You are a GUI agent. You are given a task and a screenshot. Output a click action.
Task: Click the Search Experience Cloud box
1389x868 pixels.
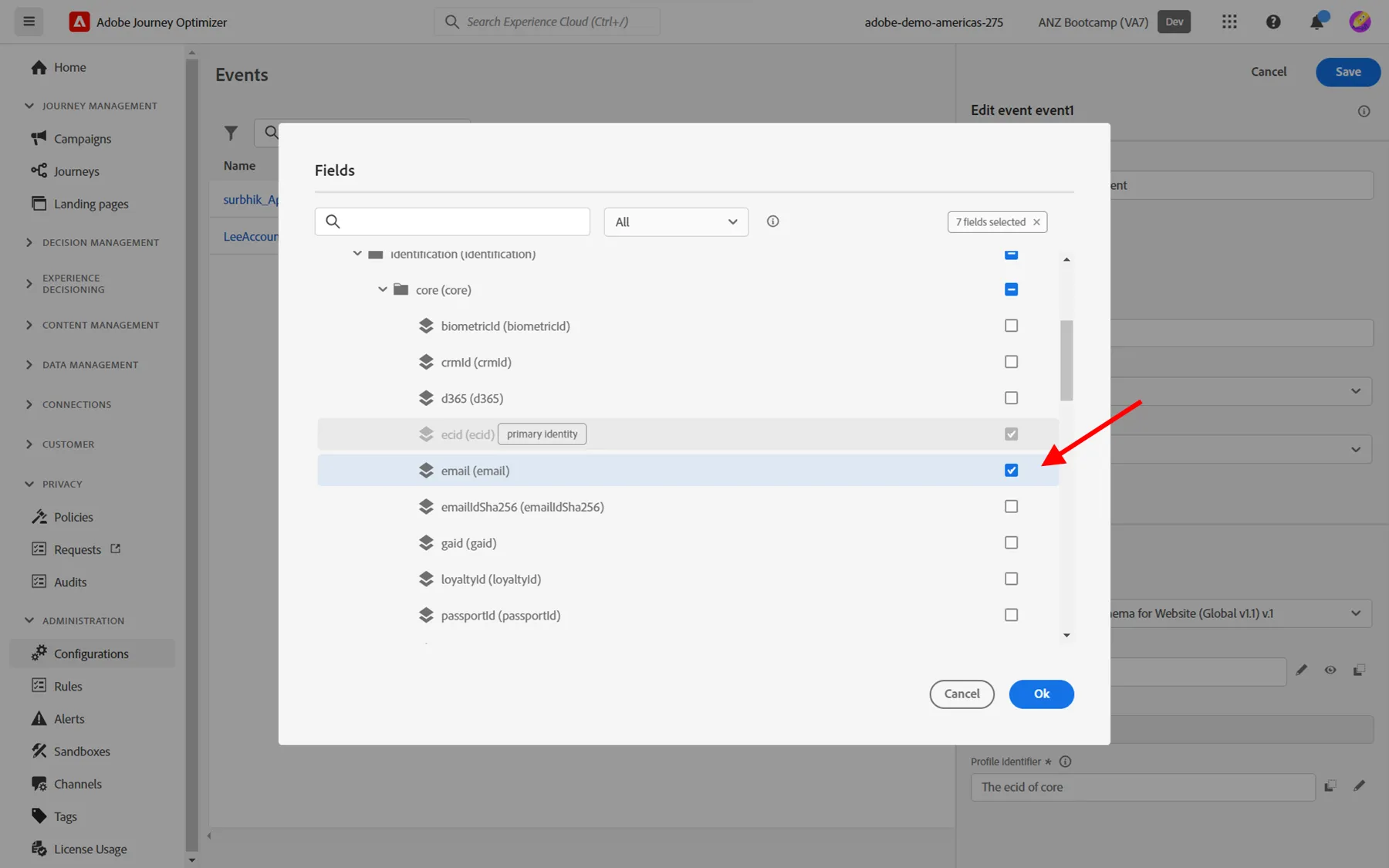(x=547, y=22)
